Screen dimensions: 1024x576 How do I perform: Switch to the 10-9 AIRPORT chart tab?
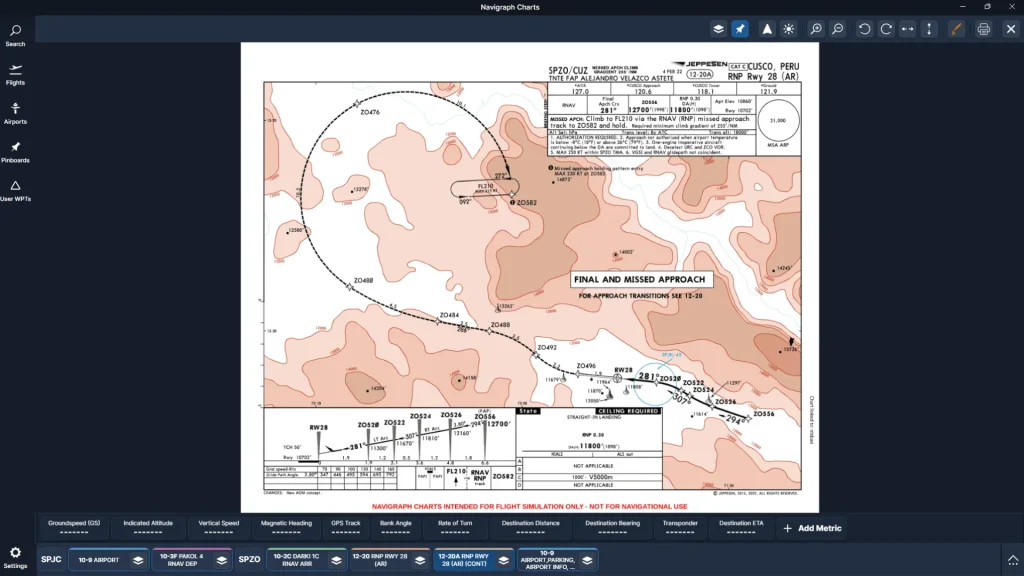point(99,560)
